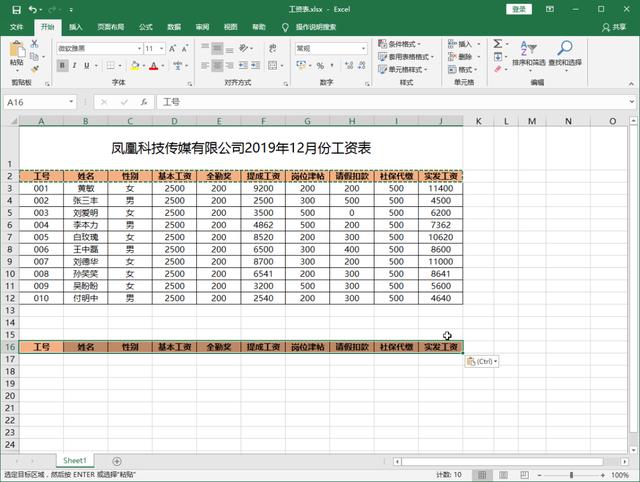Add a new sheet with plus icon
The height and width of the screenshot is (482, 640).
117,461
